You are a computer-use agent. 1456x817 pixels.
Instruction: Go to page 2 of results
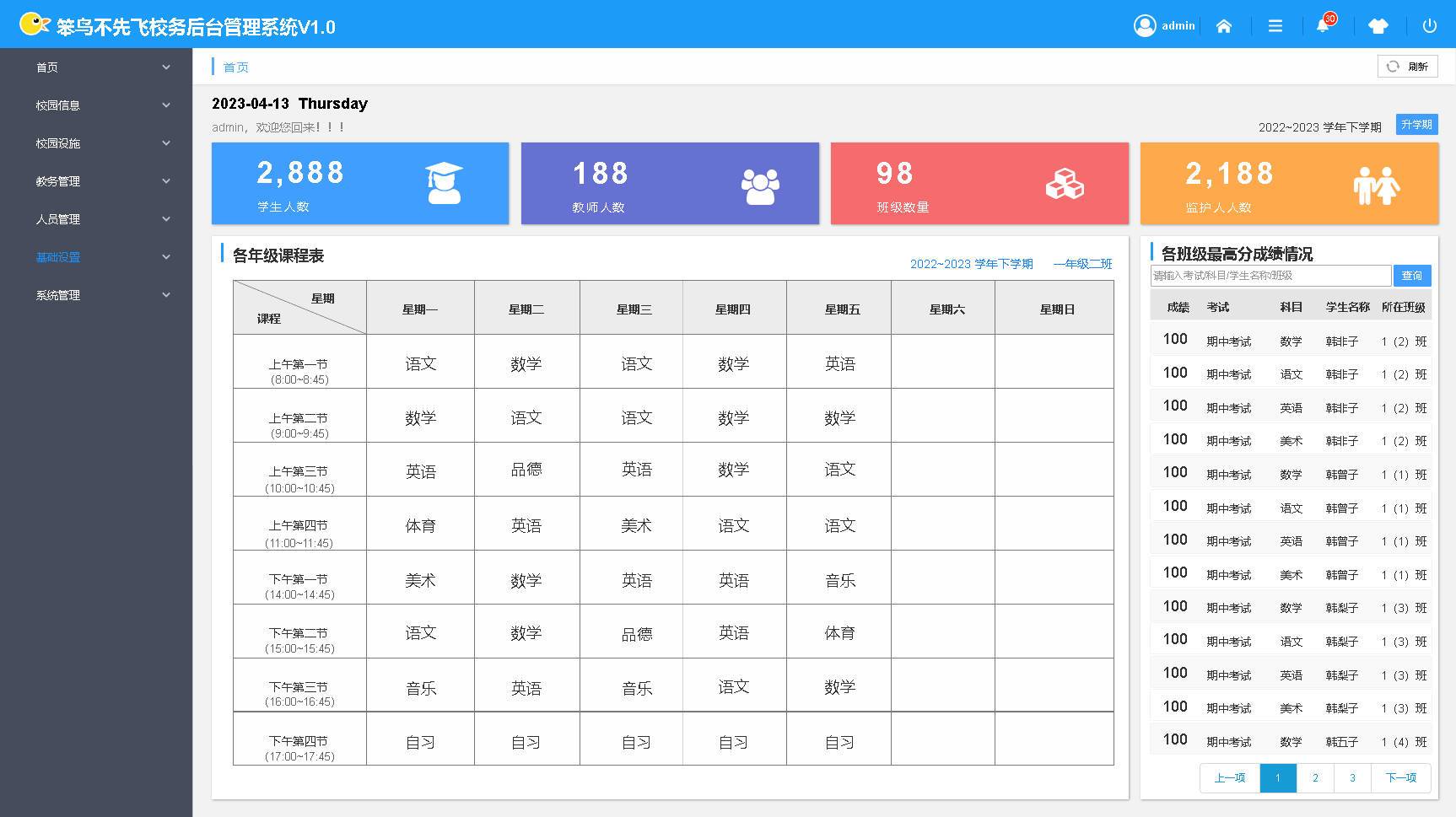[x=1314, y=777]
